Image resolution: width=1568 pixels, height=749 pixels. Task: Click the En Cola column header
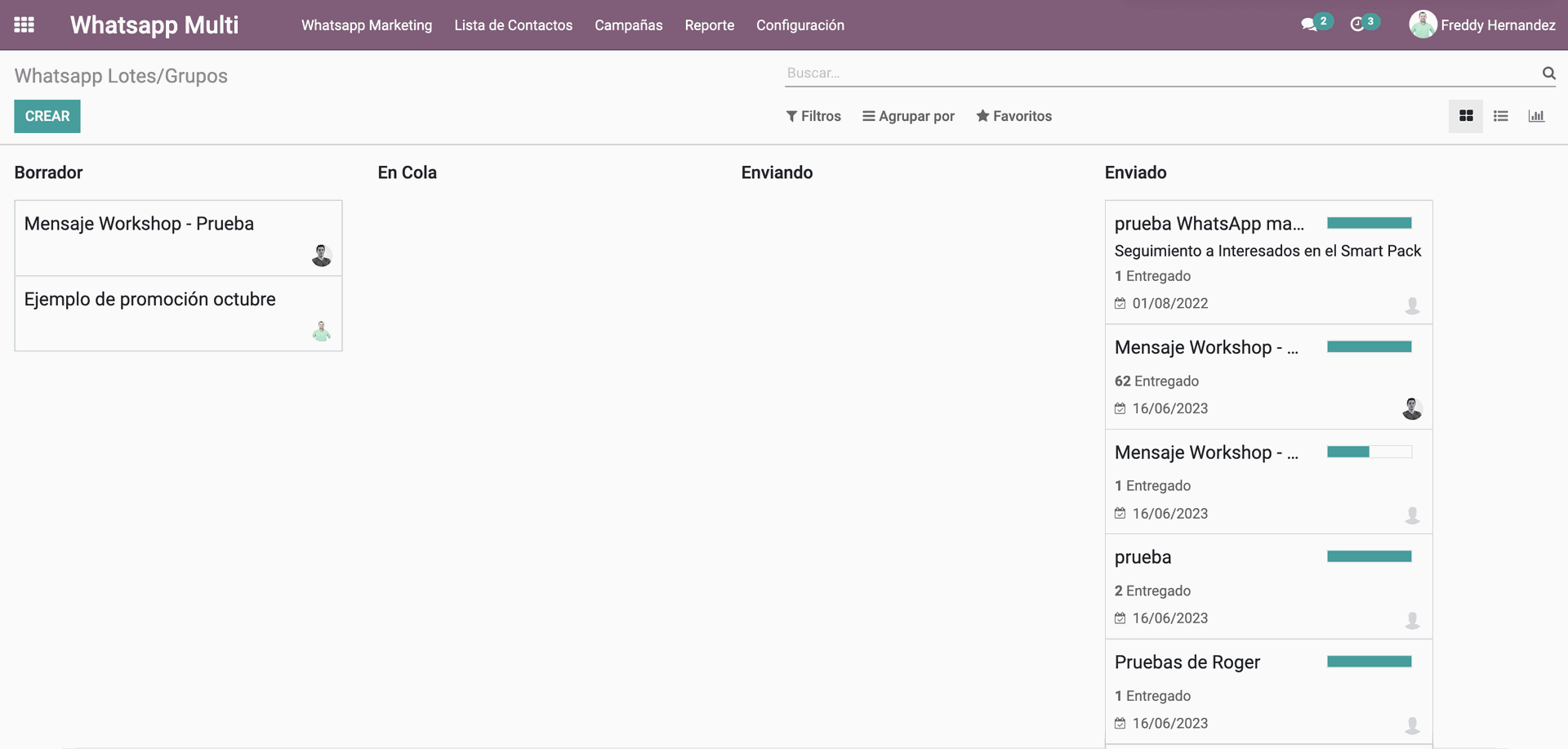click(x=408, y=172)
